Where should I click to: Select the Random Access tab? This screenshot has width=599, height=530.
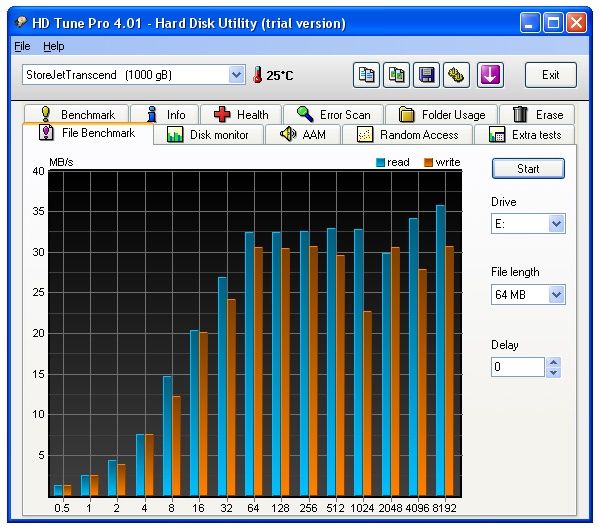coord(407,135)
